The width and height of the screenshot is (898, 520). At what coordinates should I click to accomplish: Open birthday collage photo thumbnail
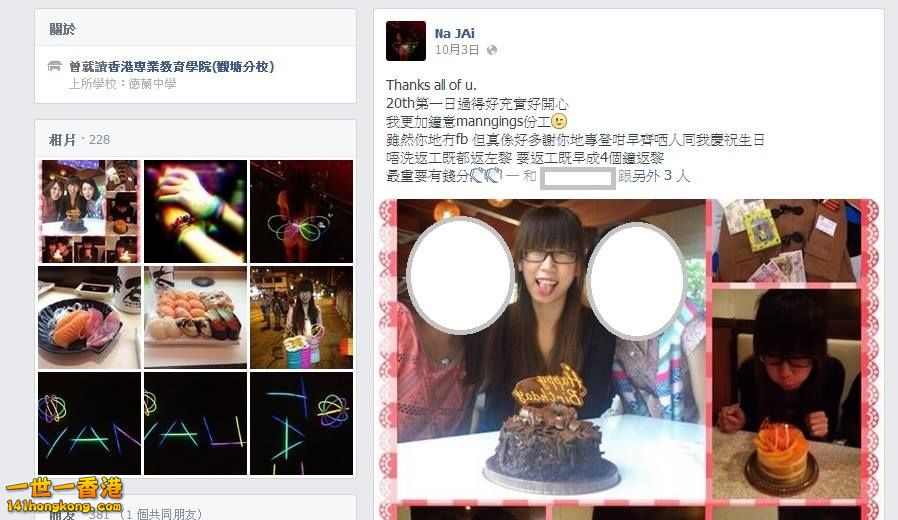click(x=89, y=211)
